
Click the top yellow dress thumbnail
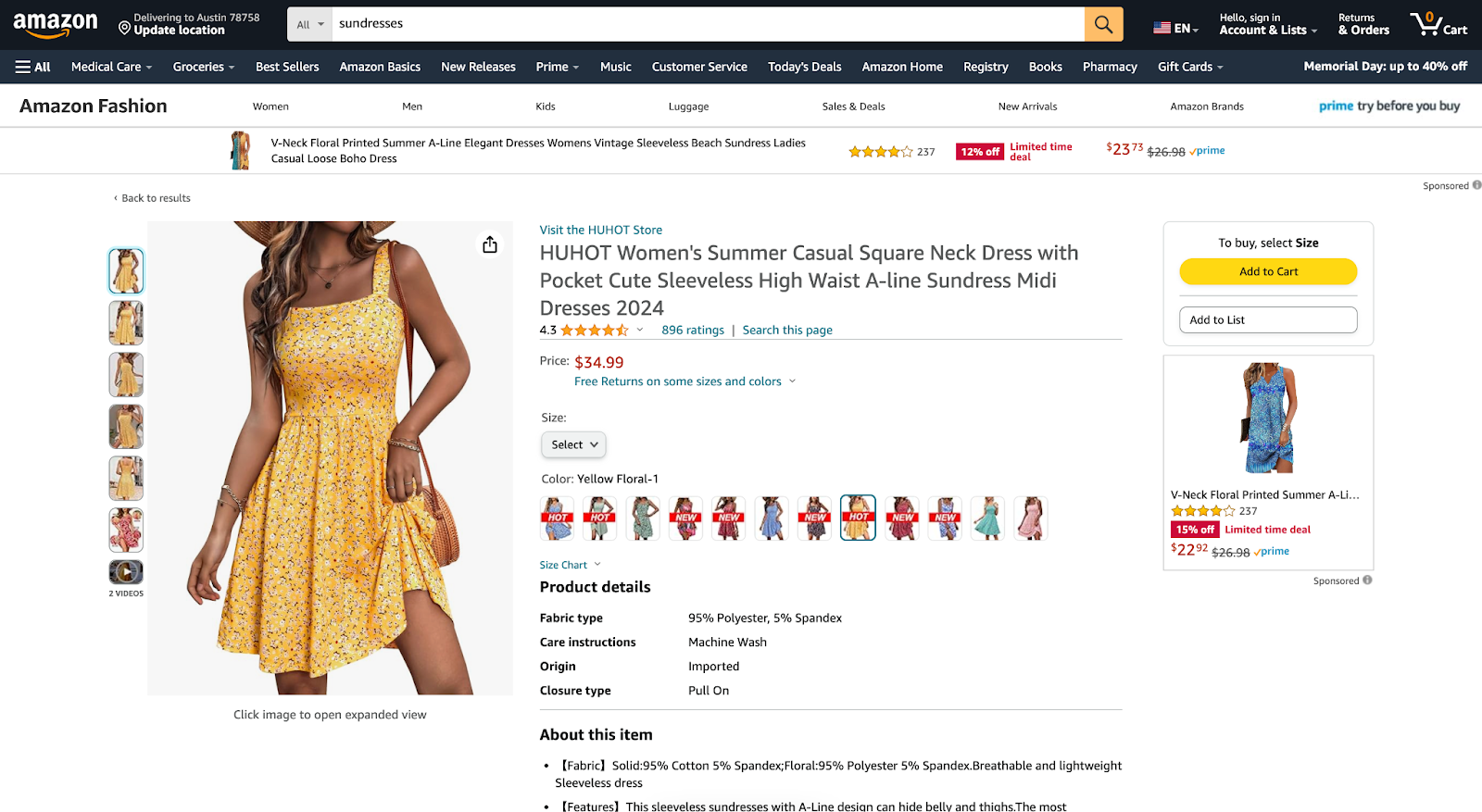[126, 270]
